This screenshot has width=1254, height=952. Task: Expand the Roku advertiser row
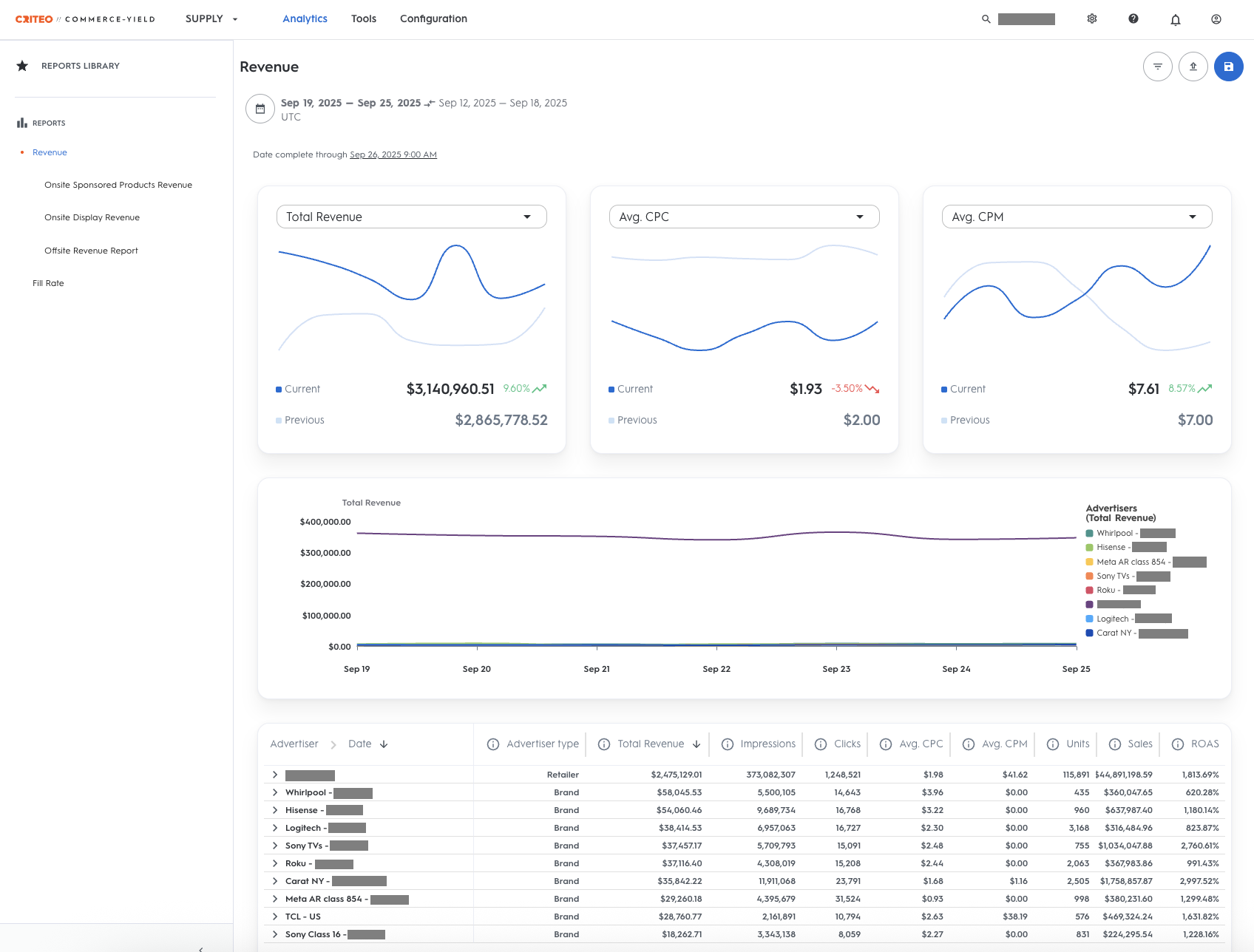click(x=275, y=863)
